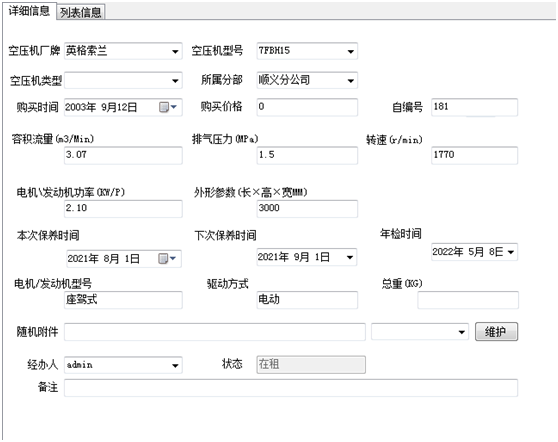Click the 备注 text field
Image resolution: width=558 pixels, height=442 pixels.
point(291,388)
